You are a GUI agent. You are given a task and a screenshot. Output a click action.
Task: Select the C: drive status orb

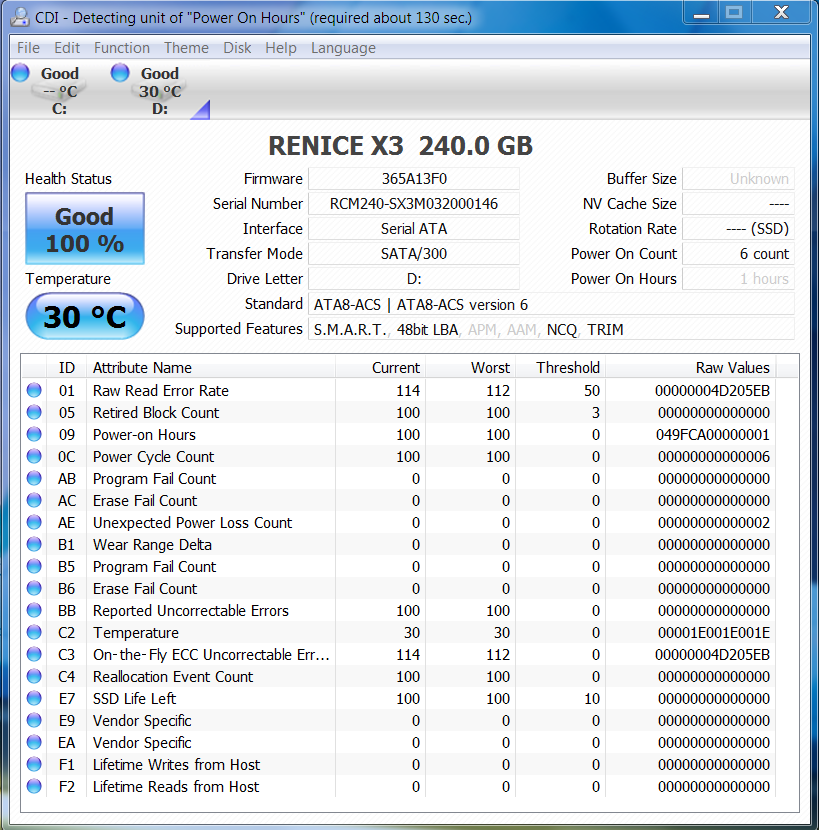pyautogui.click(x=20, y=72)
